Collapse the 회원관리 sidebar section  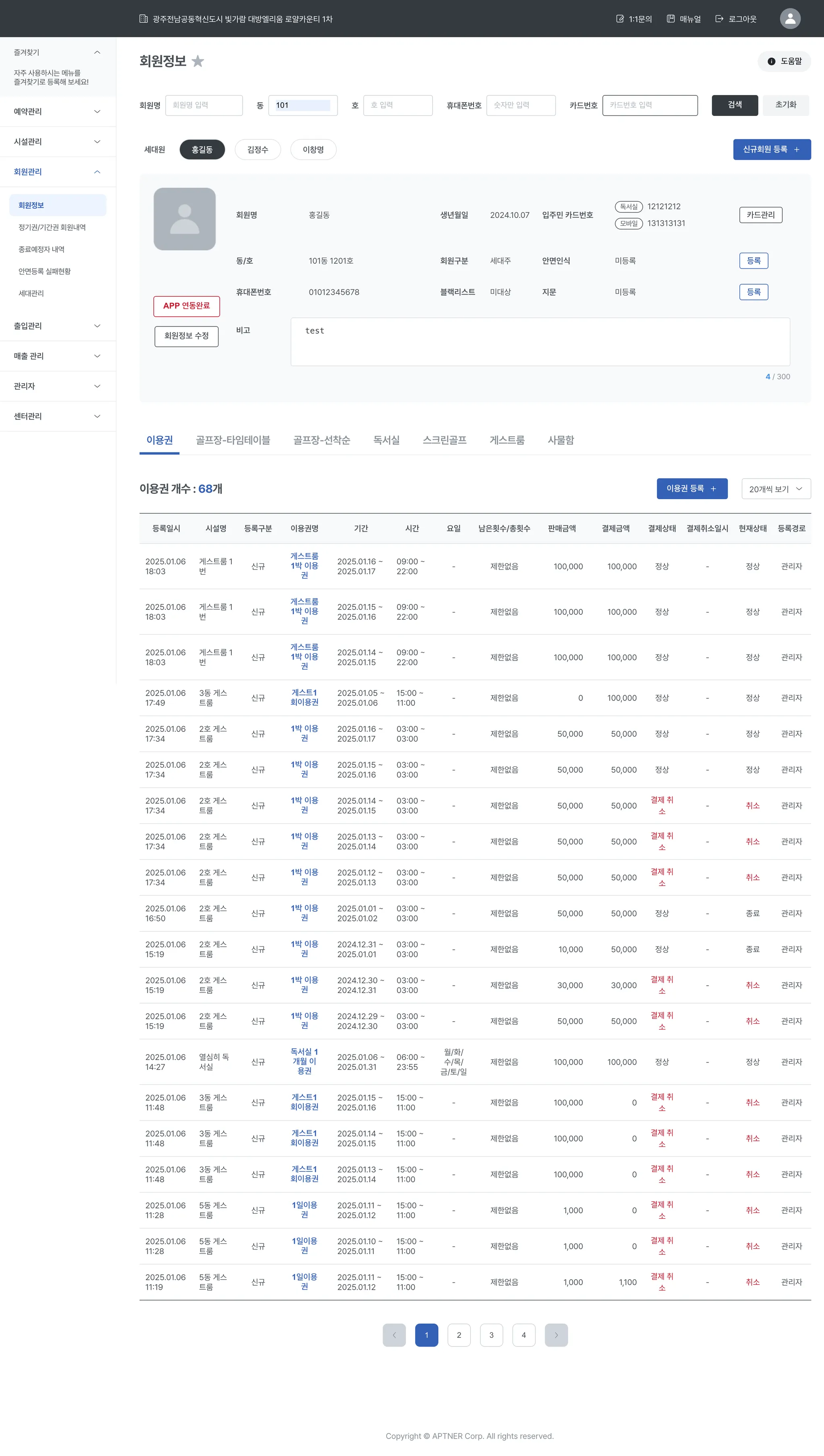click(x=97, y=171)
